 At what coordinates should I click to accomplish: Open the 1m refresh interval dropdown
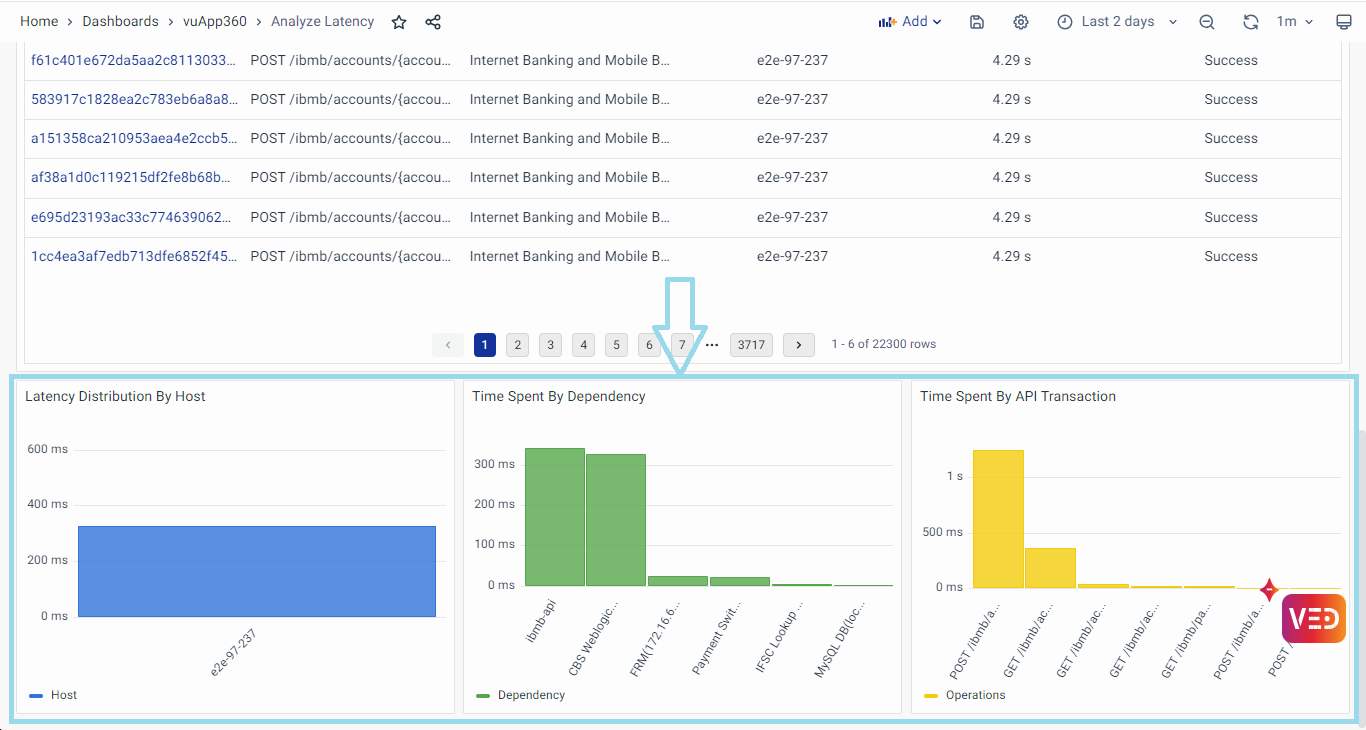pos(1294,22)
